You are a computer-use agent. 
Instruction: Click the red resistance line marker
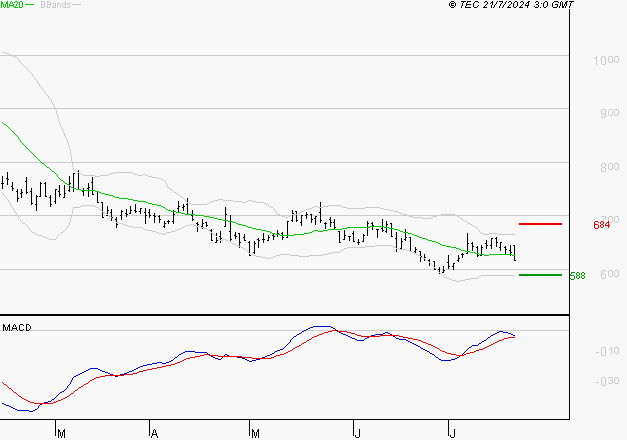(x=540, y=224)
